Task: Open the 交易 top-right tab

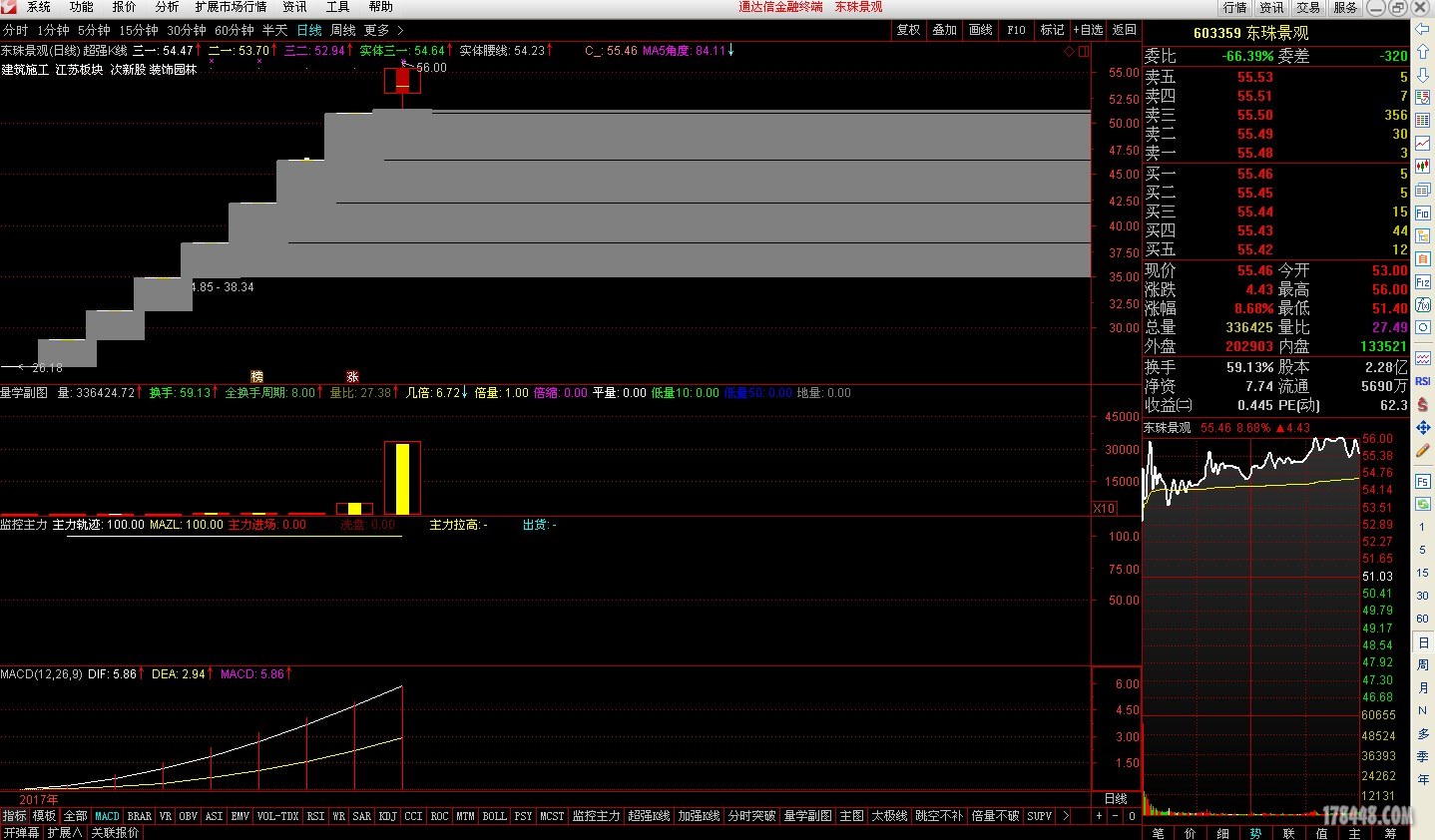Action: coord(1308,7)
